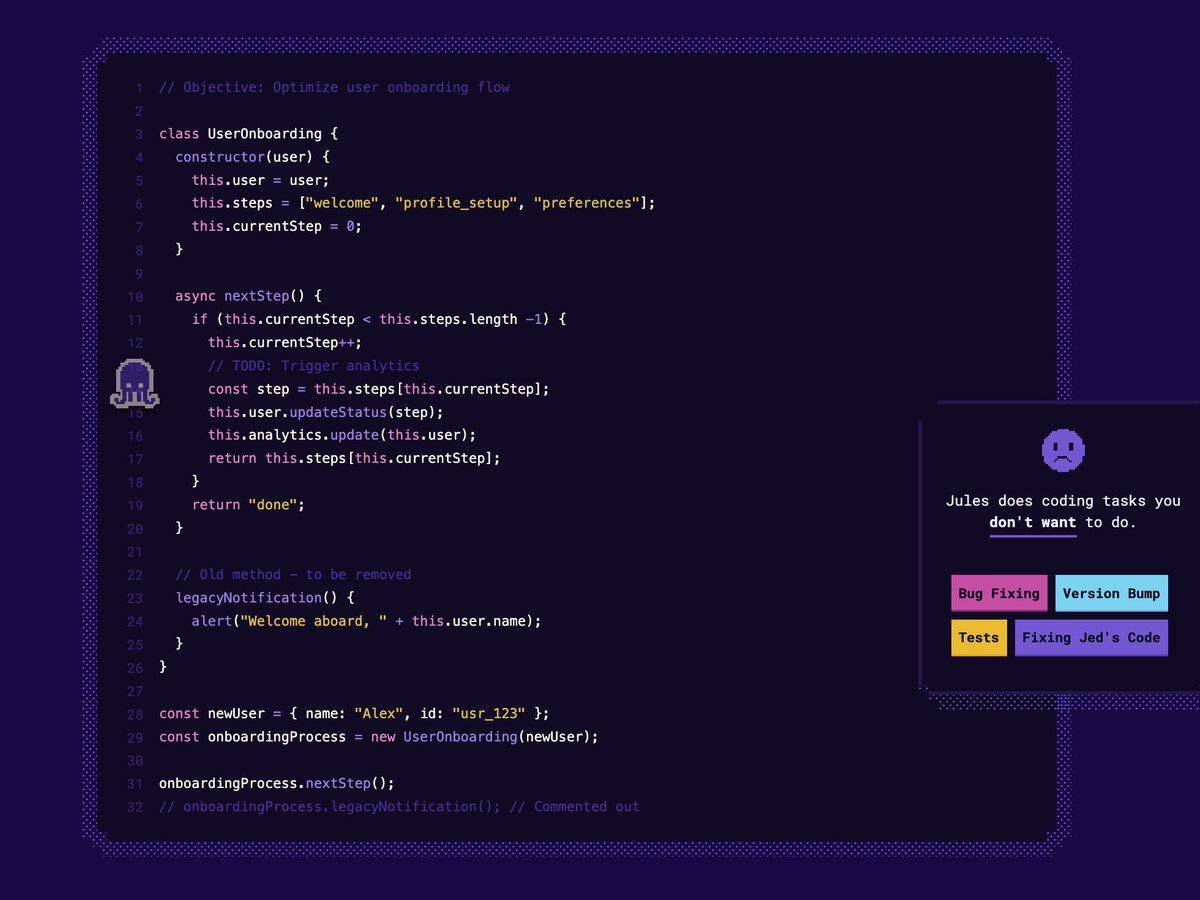This screenshot has width=1200, height=900.
Task: Click the Jules octopus mascot icon
Action: (135, 385)
